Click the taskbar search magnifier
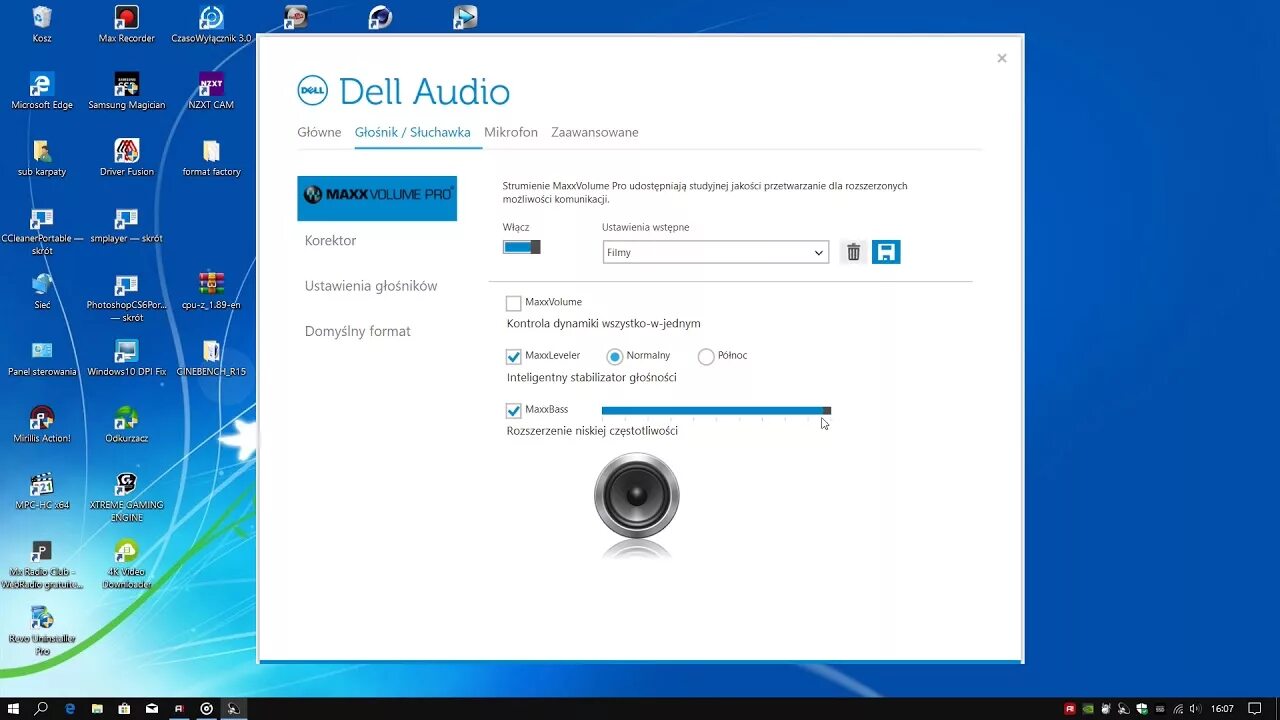 42,708
